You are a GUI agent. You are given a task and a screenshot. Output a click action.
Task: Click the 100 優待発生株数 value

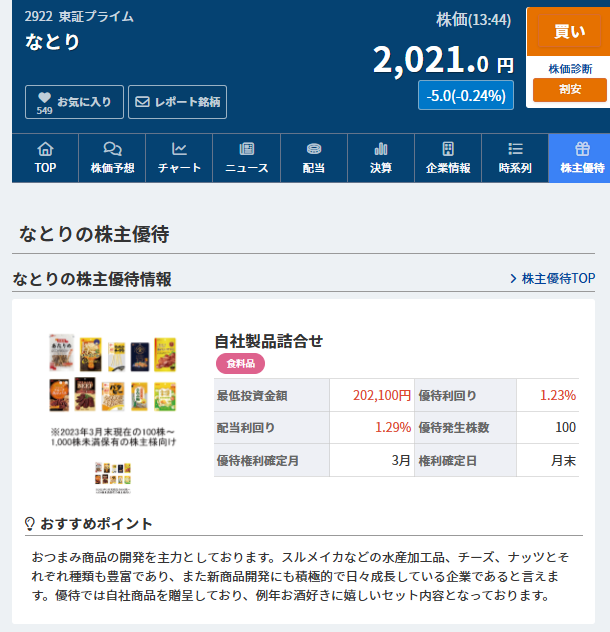(x=565, y=428)
